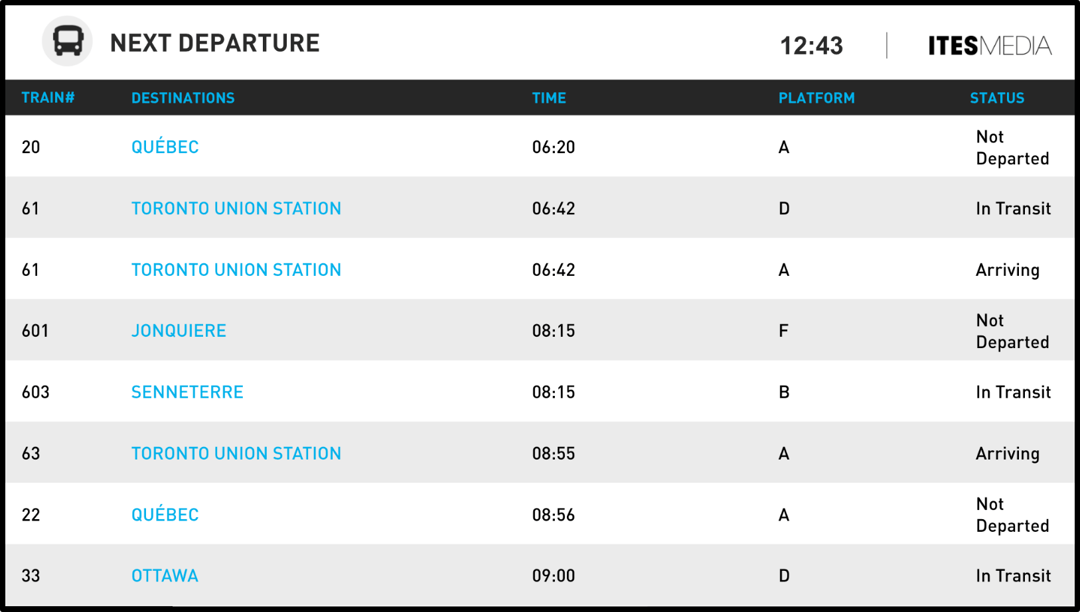This screenshot has width=1080, height=612.
Task: Open the SENNETERRE destination link
Action: 187,392
